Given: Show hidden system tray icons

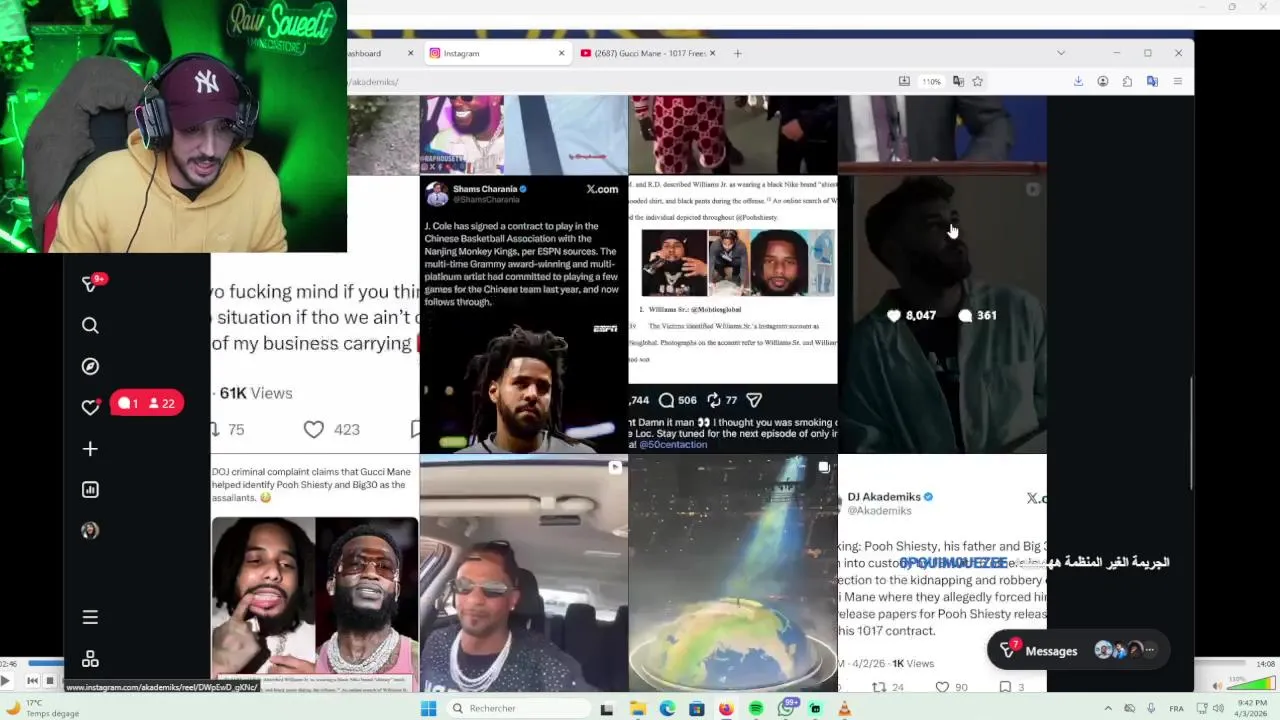Looking at the screenshot, I should click(1107, 708).
